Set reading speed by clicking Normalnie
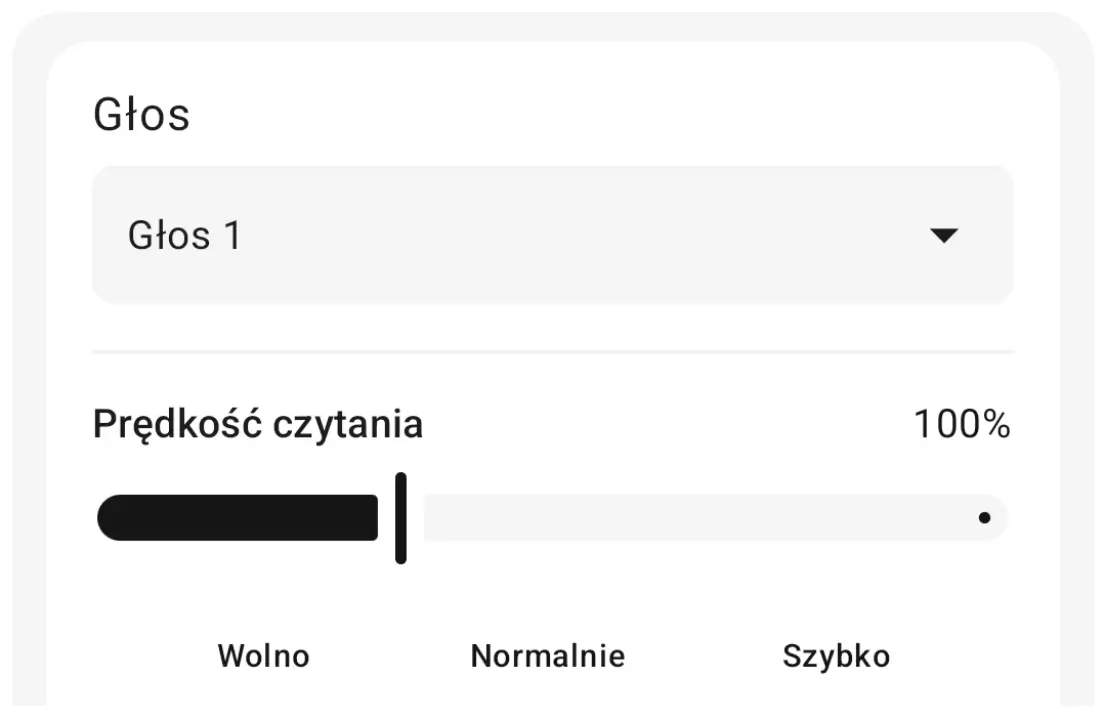The image size is (1106, 718). pos(547,655)
